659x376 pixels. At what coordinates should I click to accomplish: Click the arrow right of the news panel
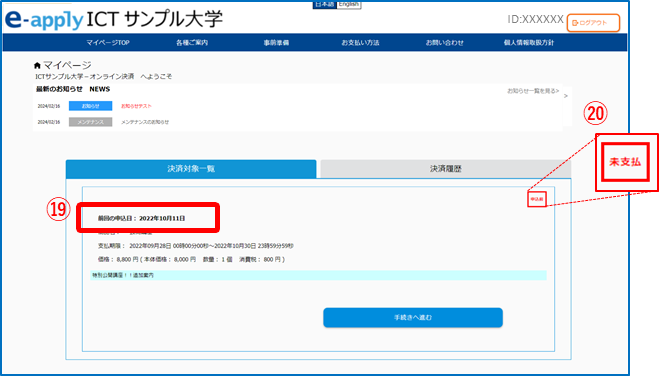point(566,96)
